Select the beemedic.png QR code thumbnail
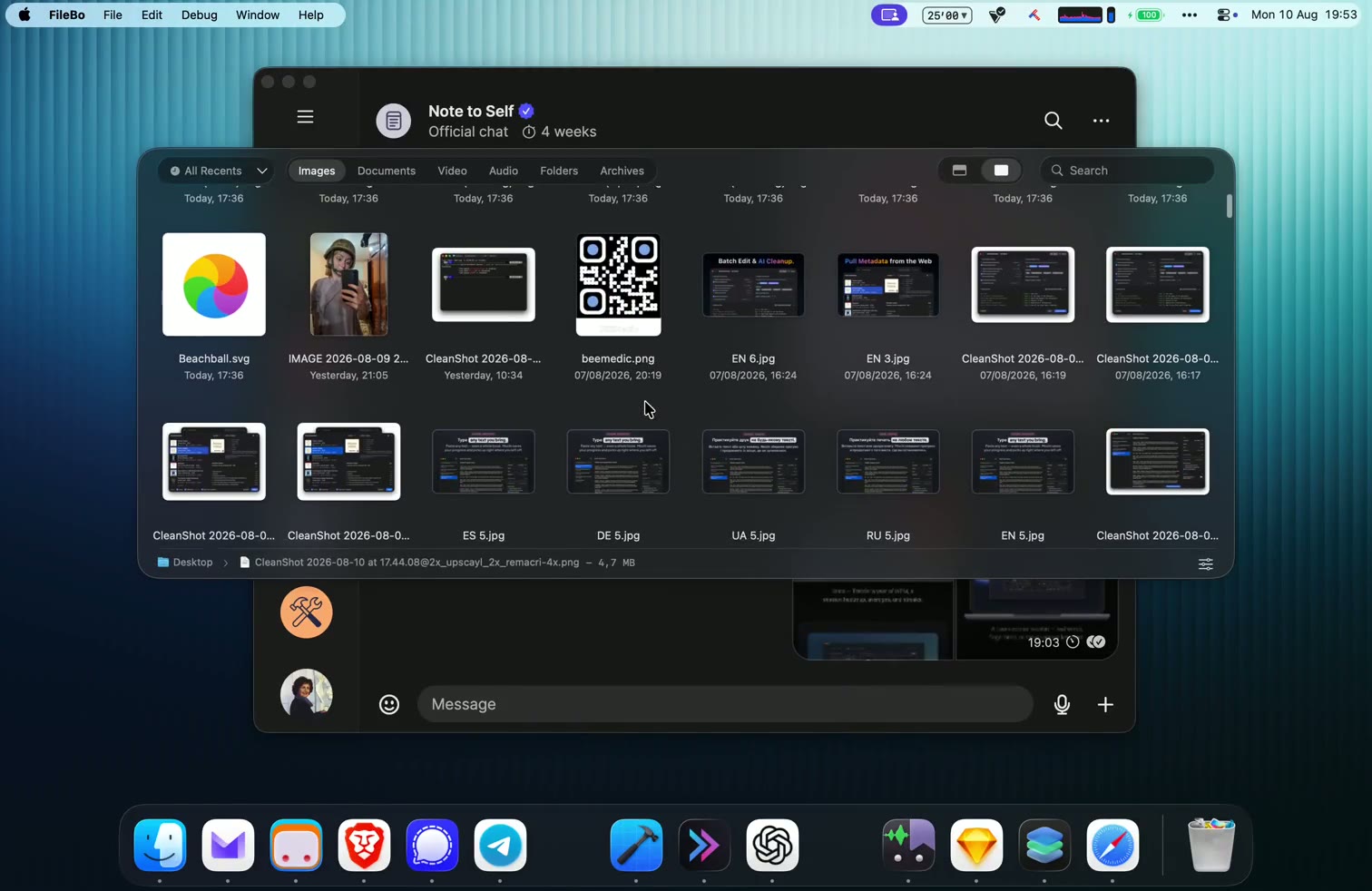The width and height of the screenshot is (1372, 891). tap(618, 285)
